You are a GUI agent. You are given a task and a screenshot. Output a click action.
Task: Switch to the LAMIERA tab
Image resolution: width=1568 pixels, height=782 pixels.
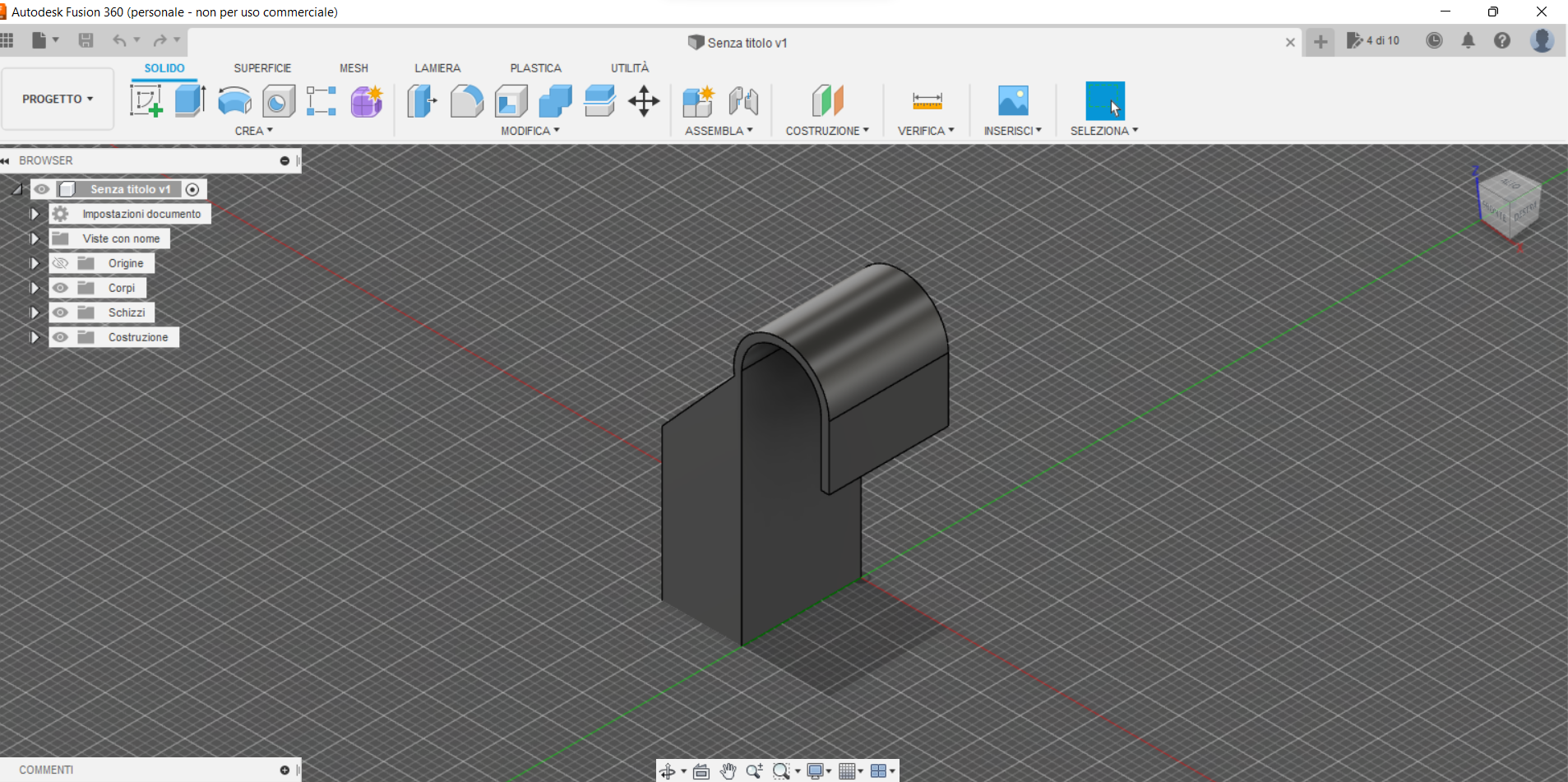pos(437,68)
